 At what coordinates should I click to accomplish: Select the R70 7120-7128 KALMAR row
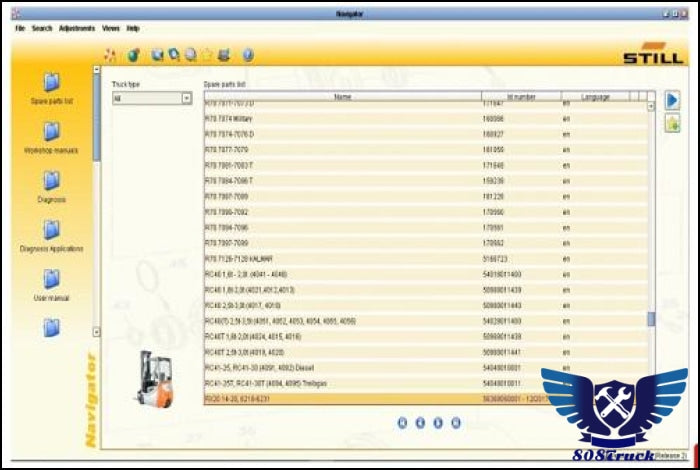pyautogui.click(x=235, y=258)
